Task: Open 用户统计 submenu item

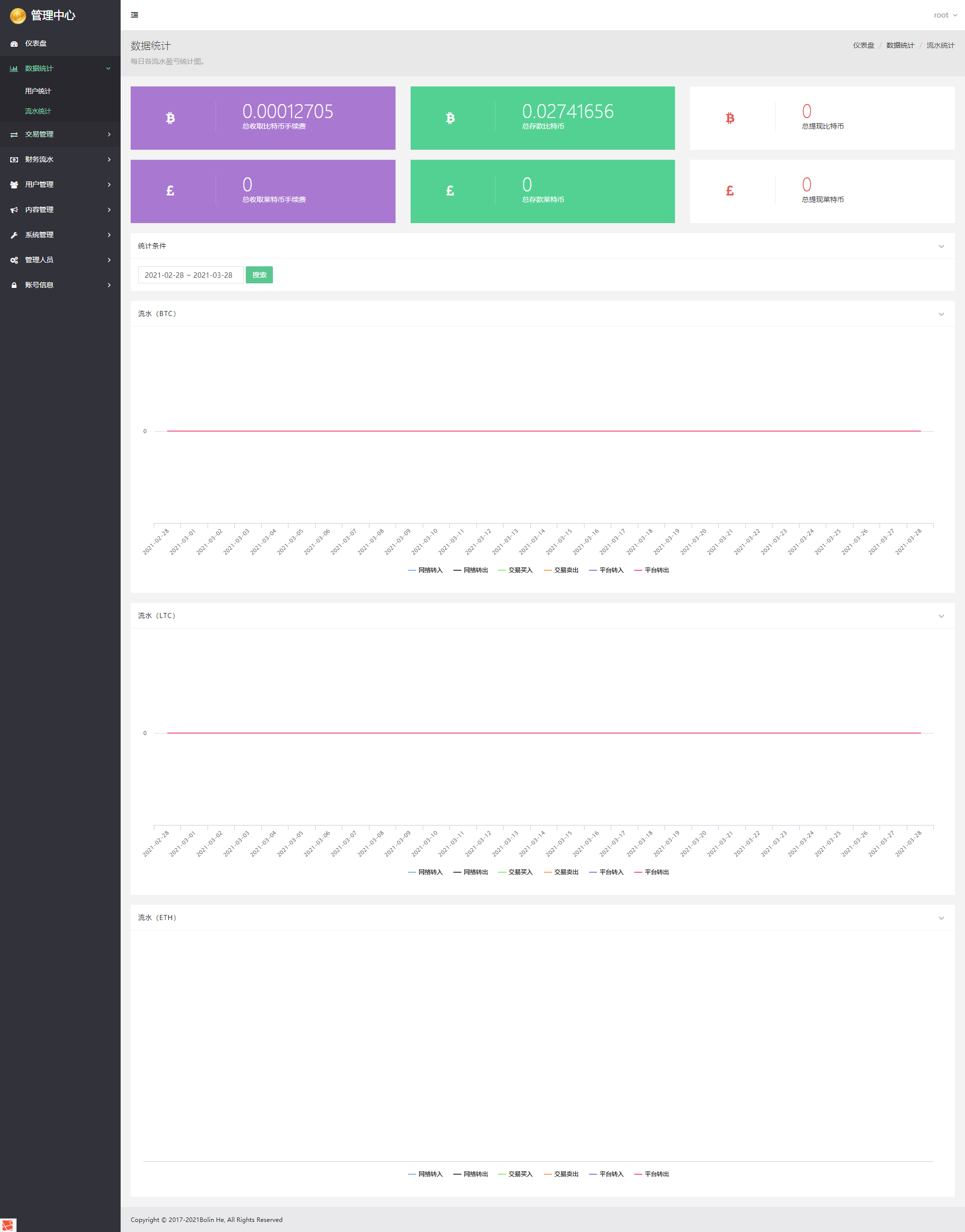Action: [38, 91]
